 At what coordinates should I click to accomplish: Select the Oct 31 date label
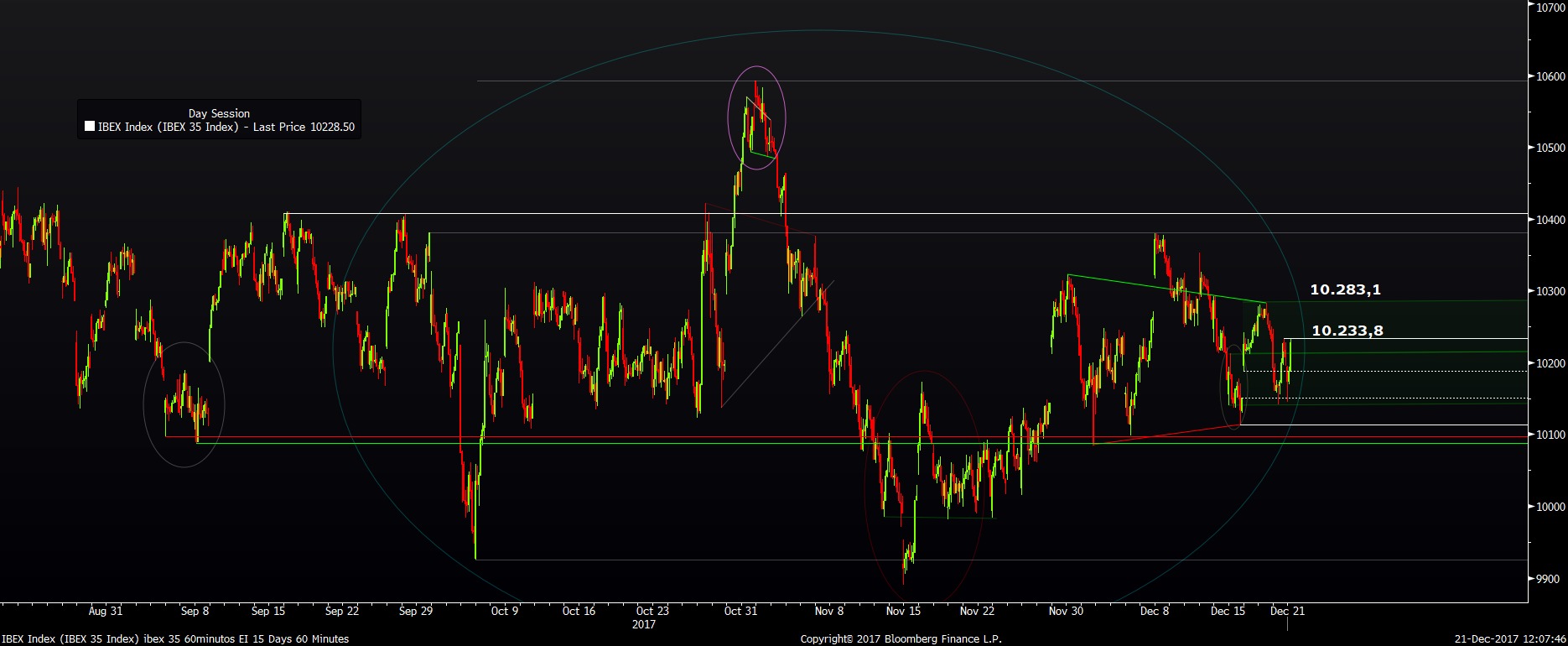click(740, 611)
